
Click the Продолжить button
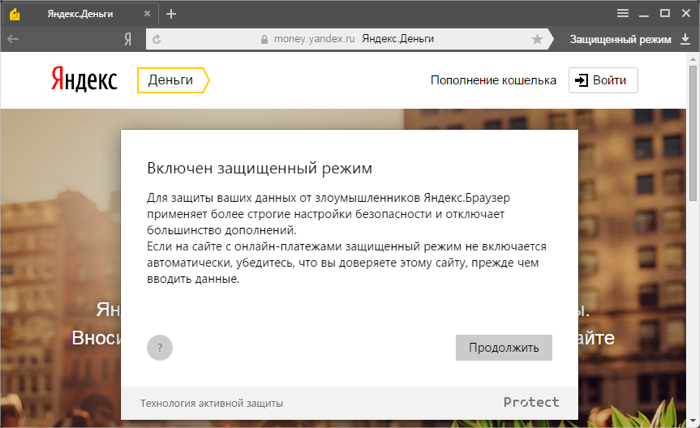pyautogui.click(x=504, y=347)
